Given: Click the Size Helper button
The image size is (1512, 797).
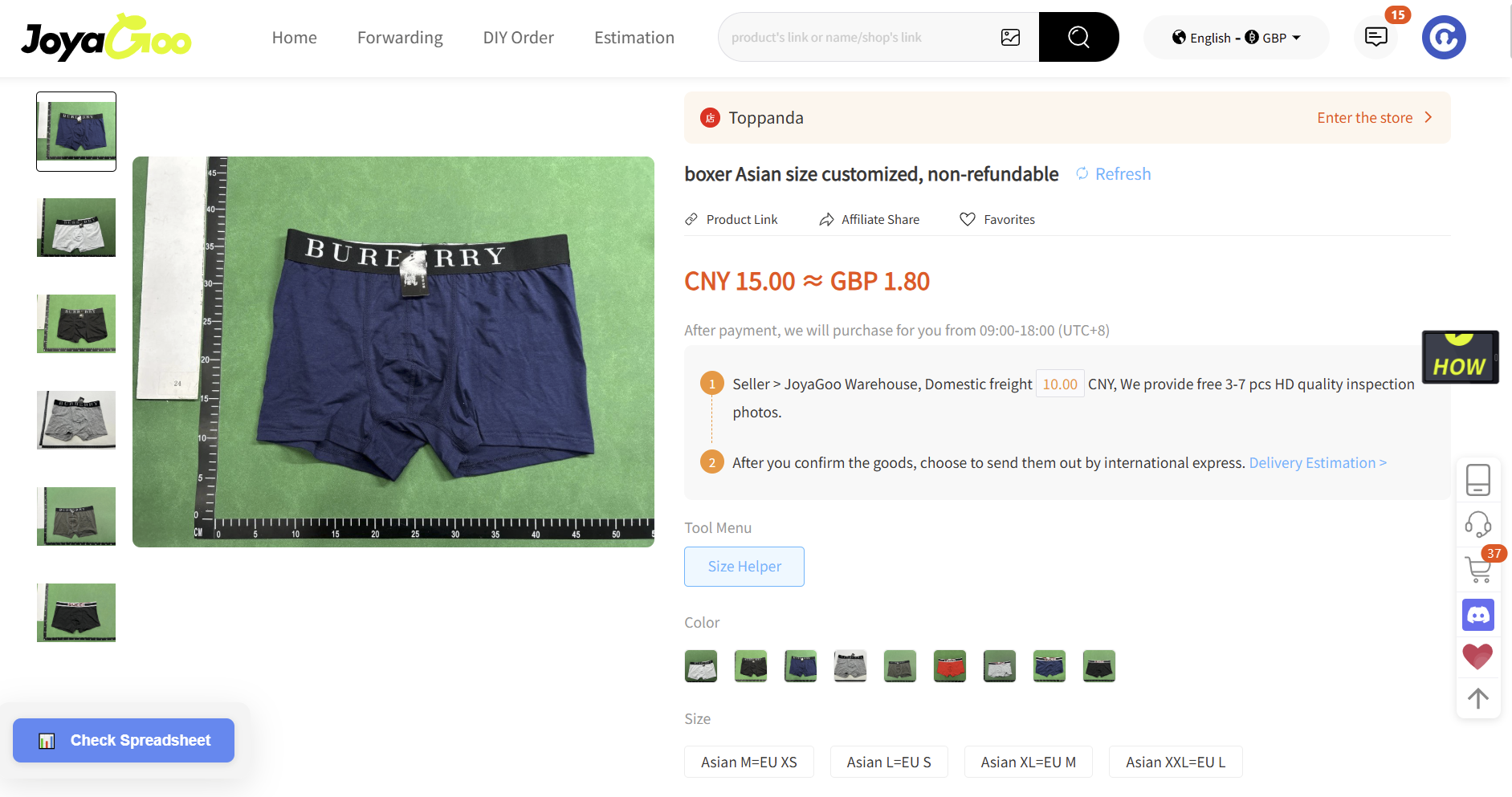Looking at the screenshot, I should [x=744, y=567].
